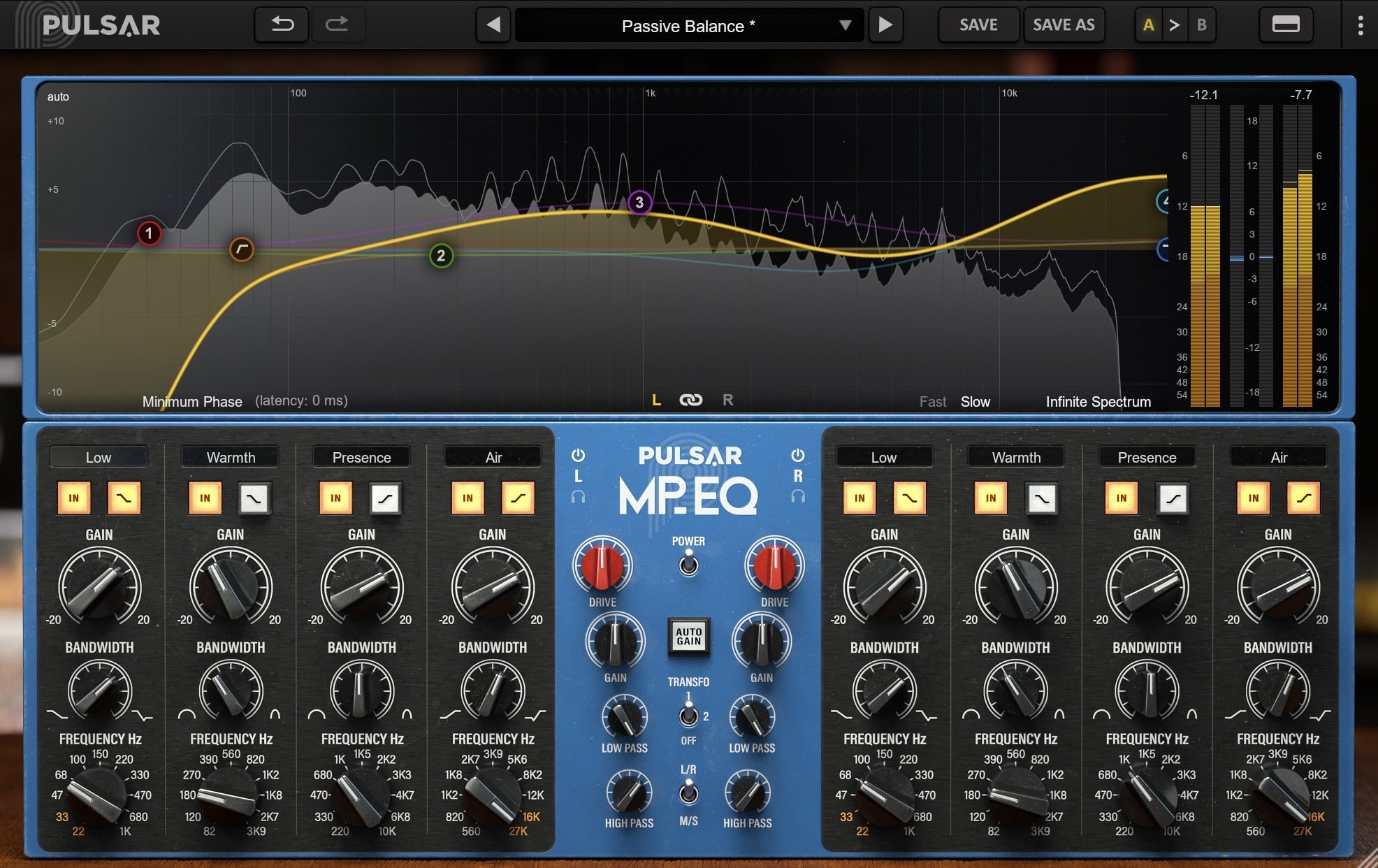Select the low-shelf shape icon on the Low band
The image size is (1378, 868).
(124, 498)
